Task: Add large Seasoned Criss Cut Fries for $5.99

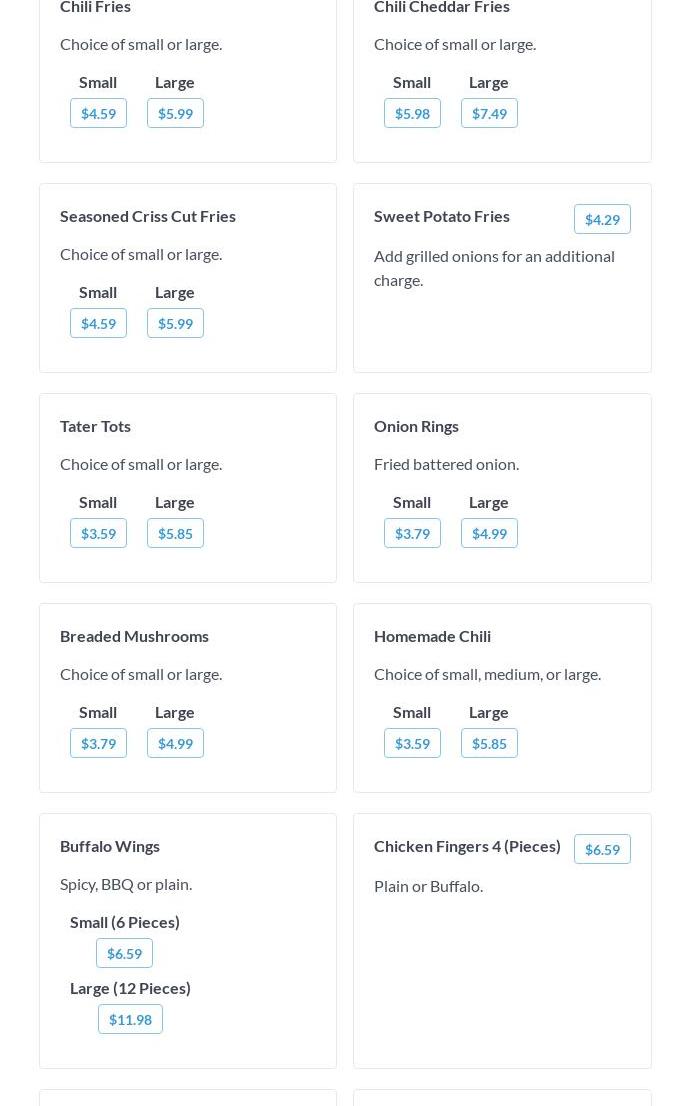Action: tap(175, 323)
